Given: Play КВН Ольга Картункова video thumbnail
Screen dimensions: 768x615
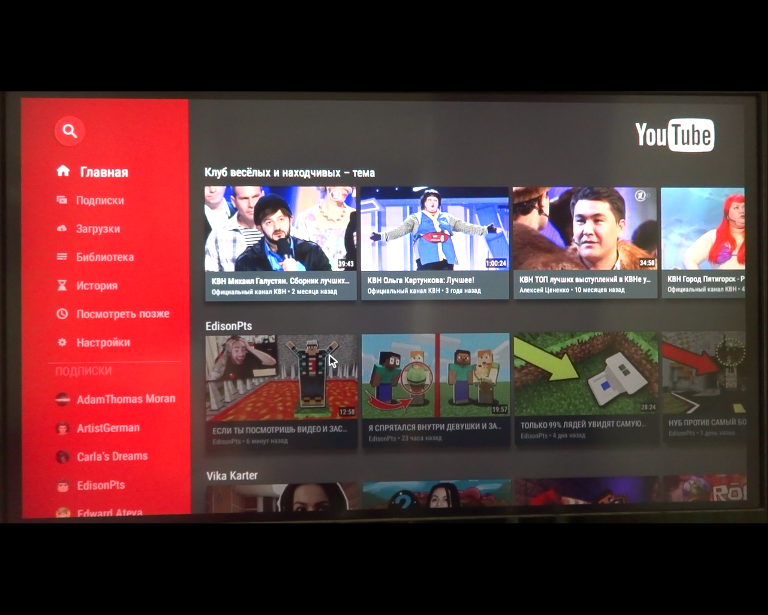Looking at the screenshot, I should coord(435,228).
